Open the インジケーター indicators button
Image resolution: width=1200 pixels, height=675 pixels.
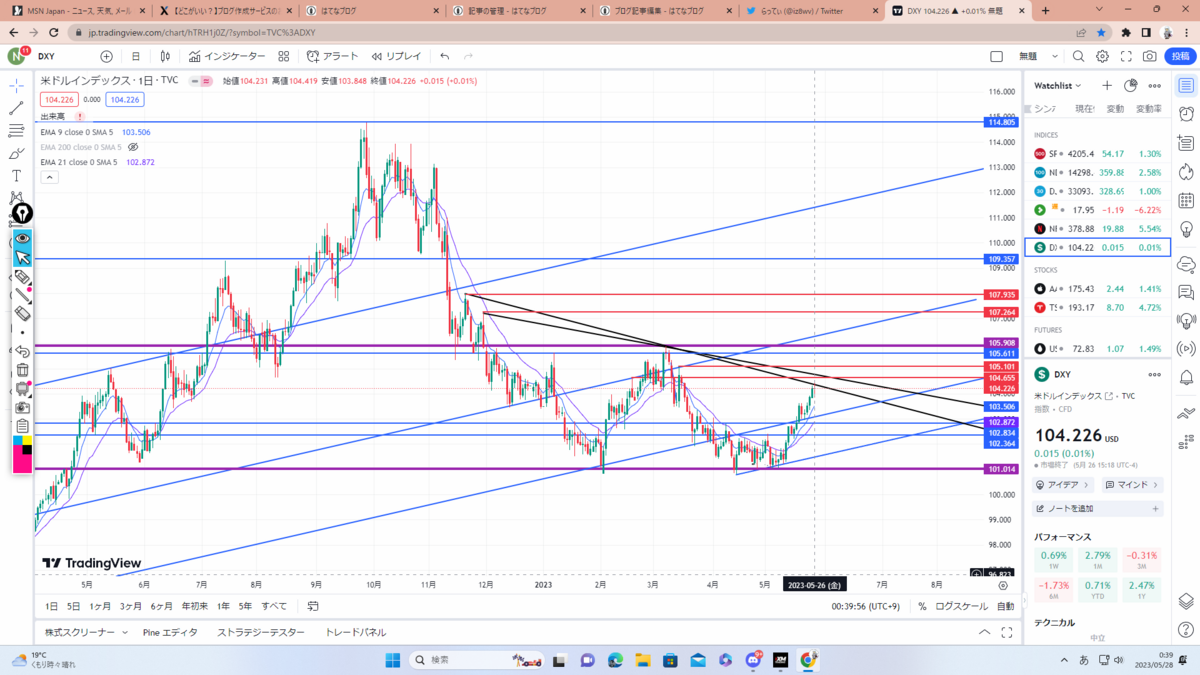pyautogui.click(x=227, y=57)
